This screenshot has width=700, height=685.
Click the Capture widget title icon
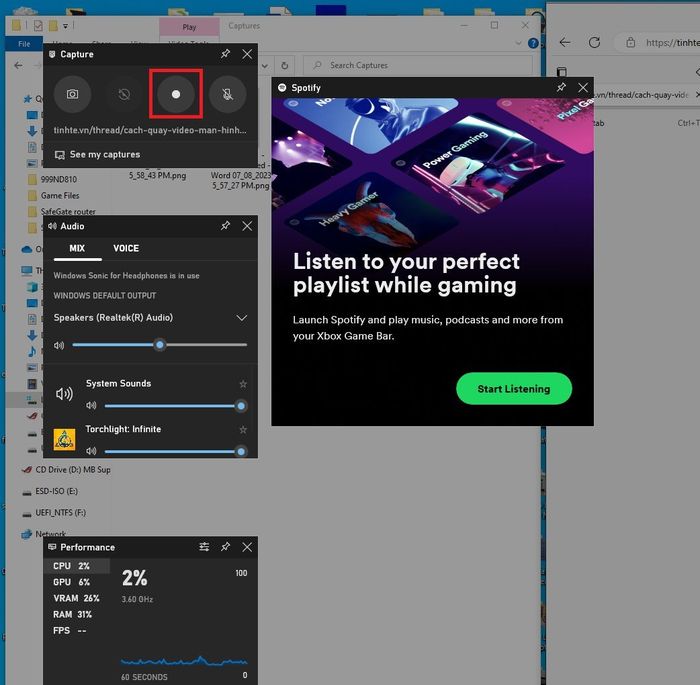52,54
